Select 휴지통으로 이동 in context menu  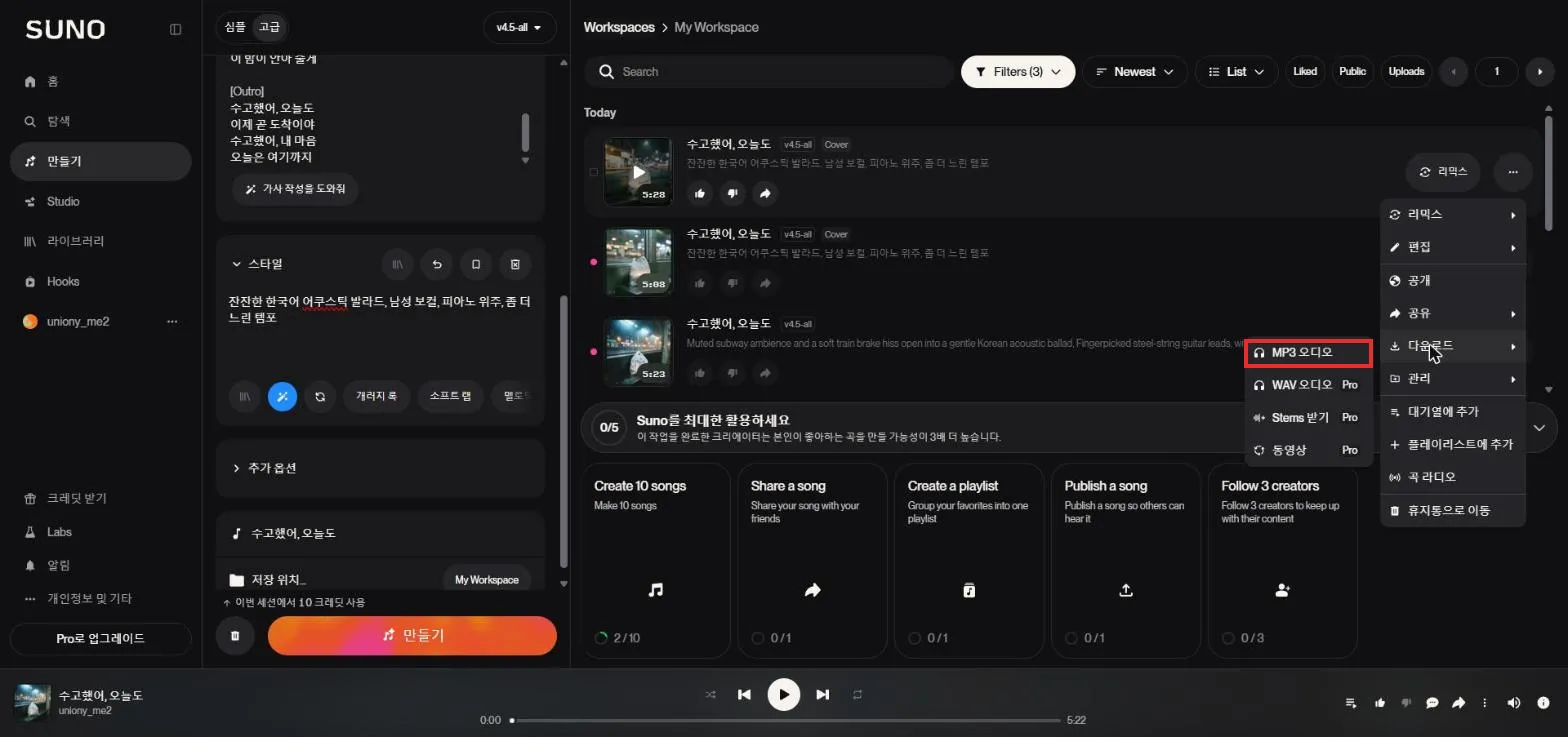[1453, 510]
